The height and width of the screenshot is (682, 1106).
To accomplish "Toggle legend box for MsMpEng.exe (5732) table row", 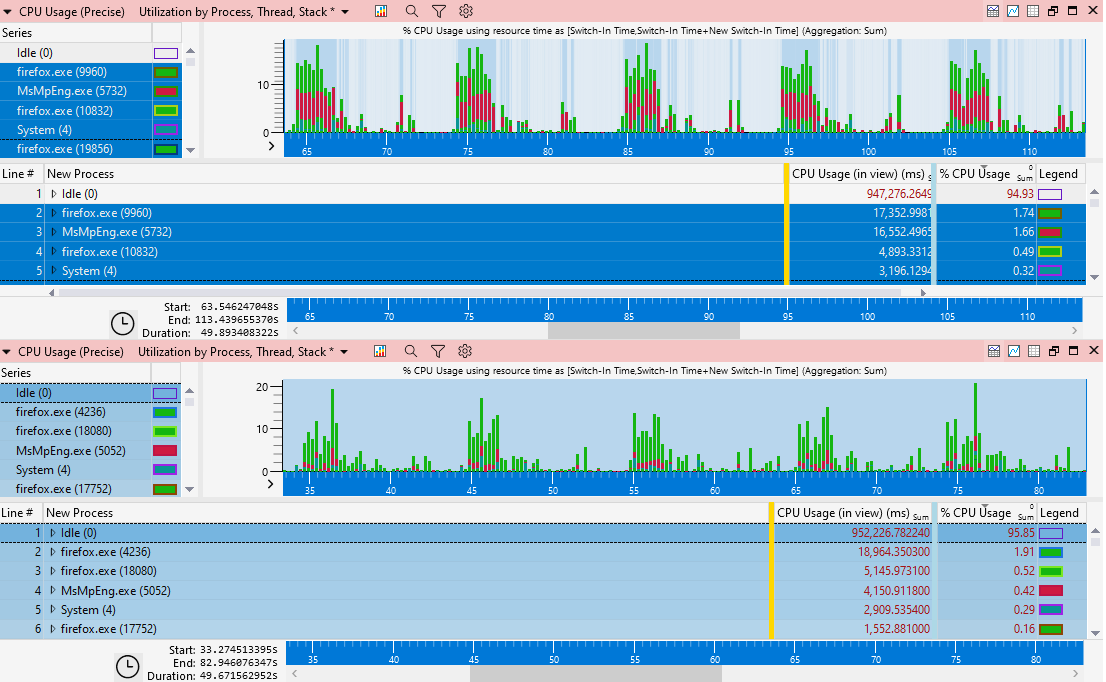I will point(1050,232).
